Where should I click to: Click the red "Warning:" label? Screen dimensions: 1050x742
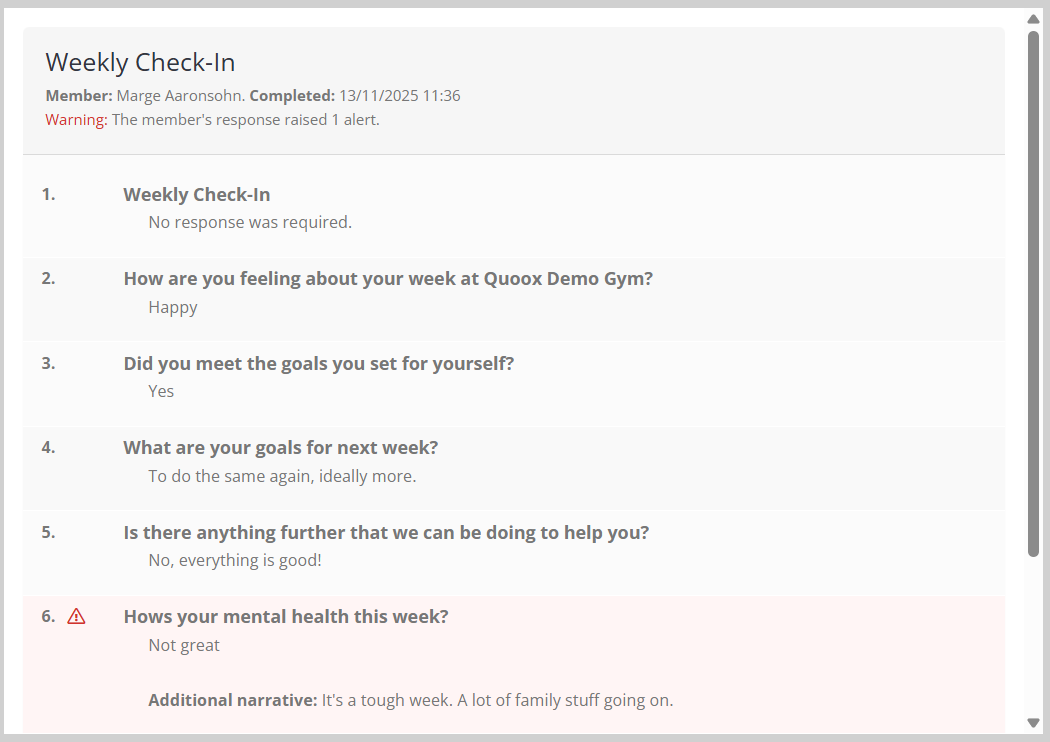[76, 120]
